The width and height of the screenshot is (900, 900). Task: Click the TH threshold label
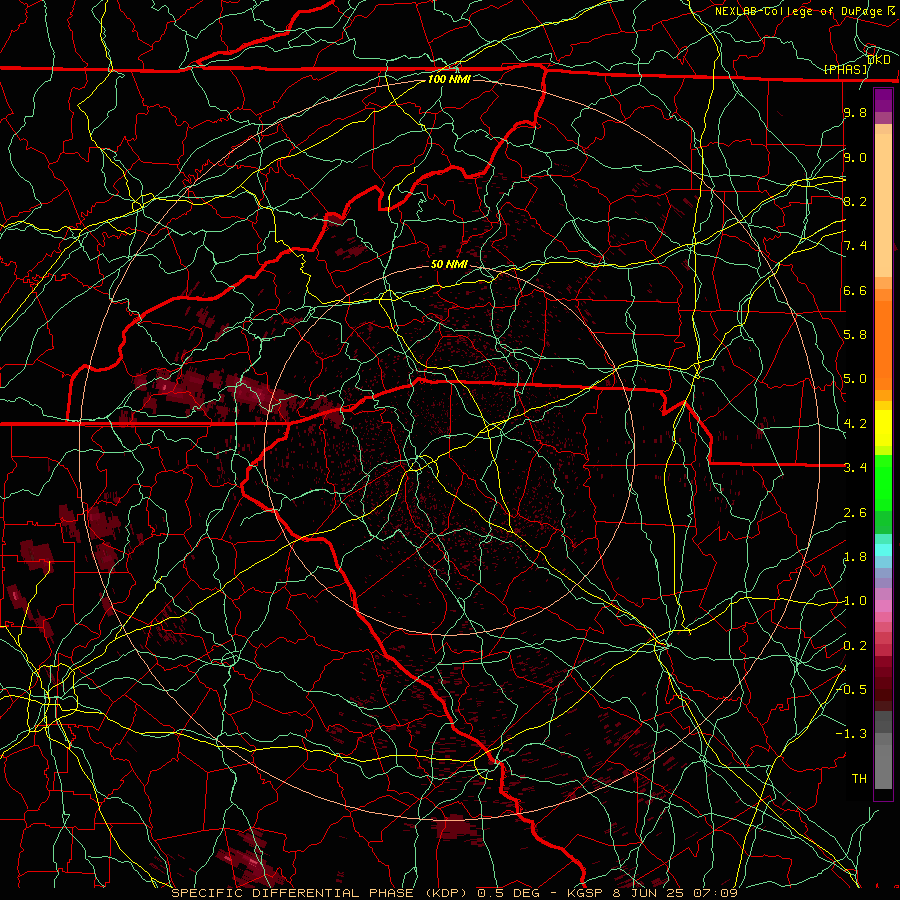[859, 778]
